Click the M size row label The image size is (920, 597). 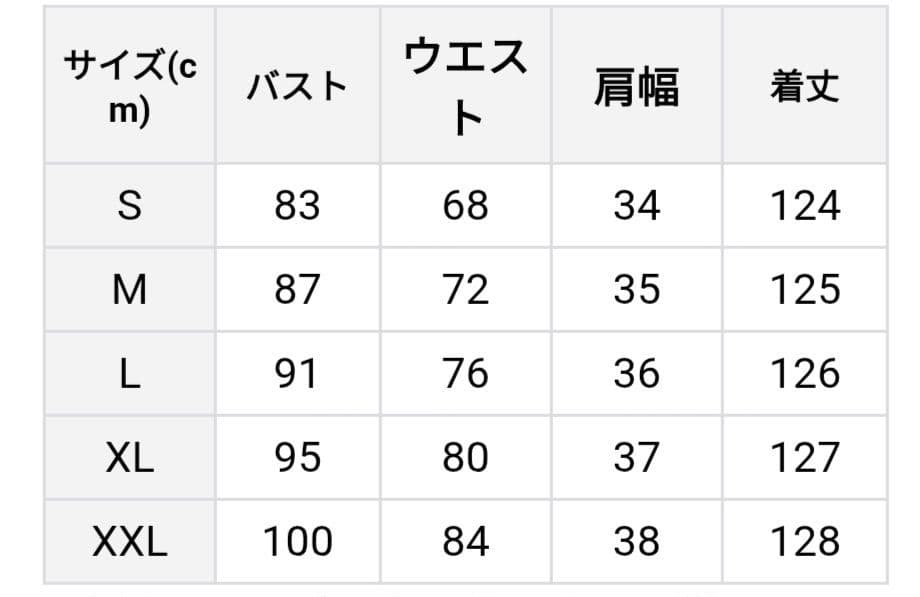pos(130,290)
